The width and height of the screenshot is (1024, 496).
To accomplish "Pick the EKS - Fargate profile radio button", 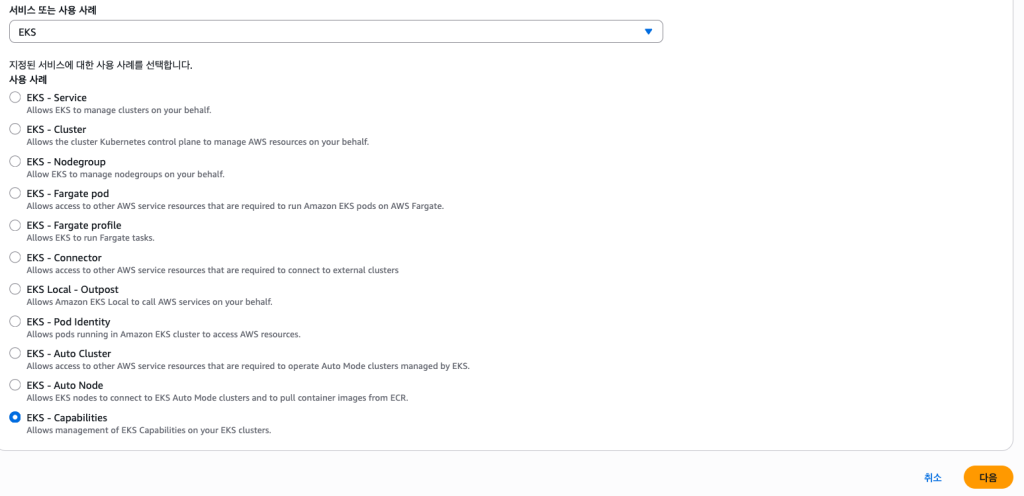I will 15,225.
